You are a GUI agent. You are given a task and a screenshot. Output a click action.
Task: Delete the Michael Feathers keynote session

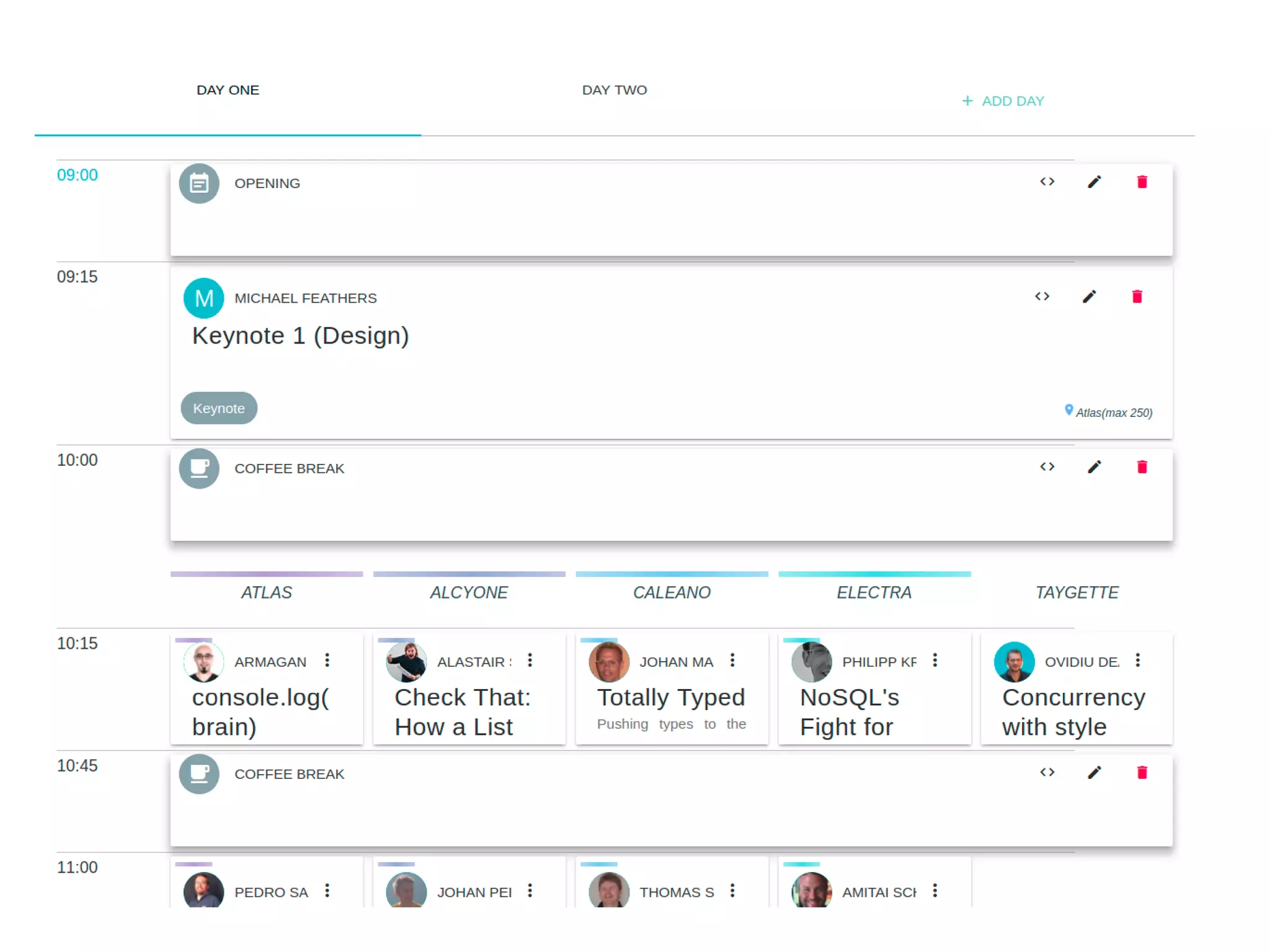1137,296
